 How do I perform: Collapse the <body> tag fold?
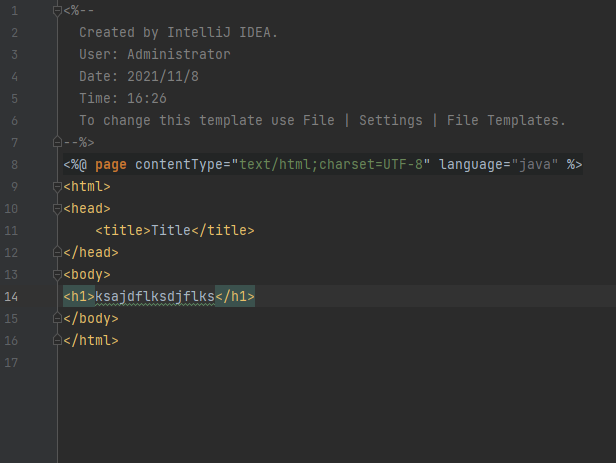pos(57,275)
